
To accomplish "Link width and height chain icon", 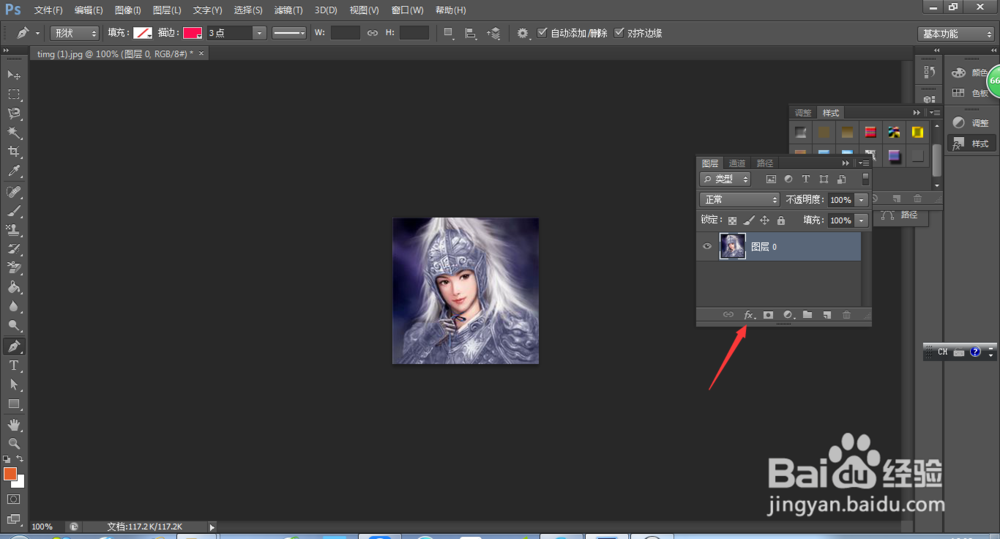I will (x=372, y=33).
